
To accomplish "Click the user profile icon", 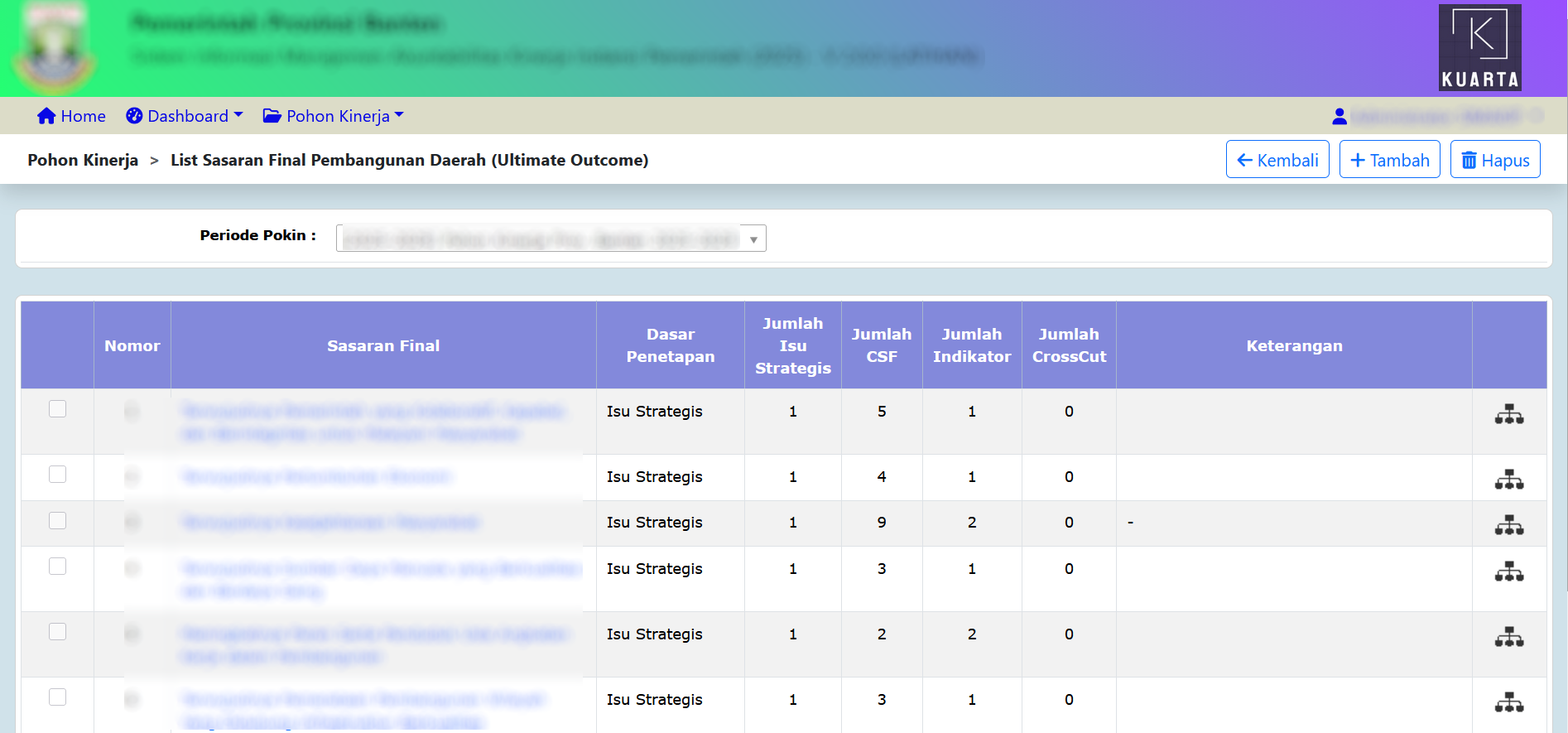I will [x=1339, y=117].
